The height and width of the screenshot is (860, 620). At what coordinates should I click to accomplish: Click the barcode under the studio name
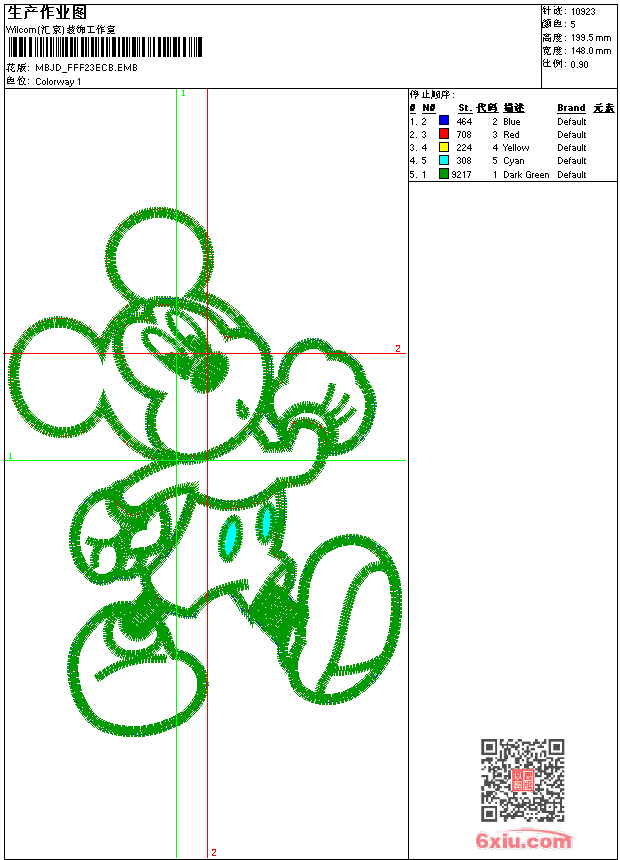pyautogui.click(x=105, y=47)
